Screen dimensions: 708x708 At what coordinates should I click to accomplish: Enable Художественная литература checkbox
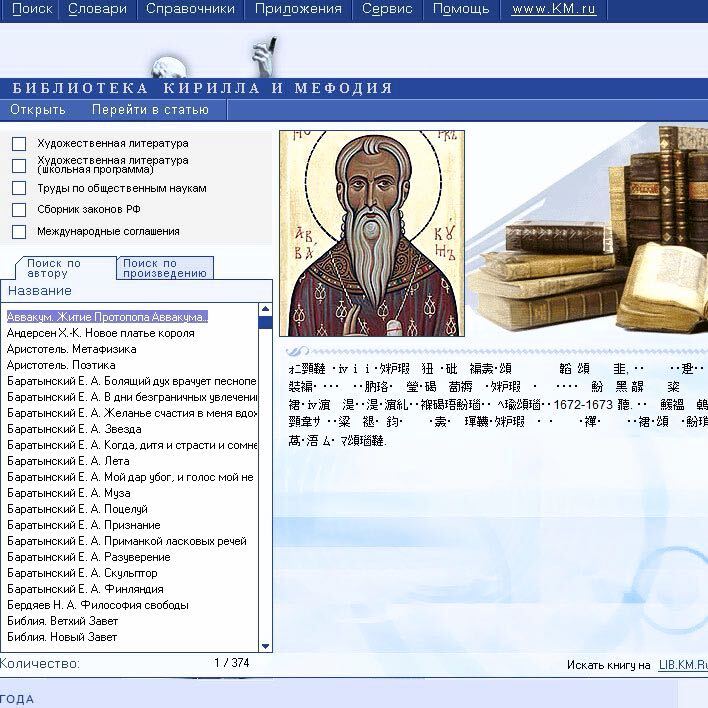(19, 144)
